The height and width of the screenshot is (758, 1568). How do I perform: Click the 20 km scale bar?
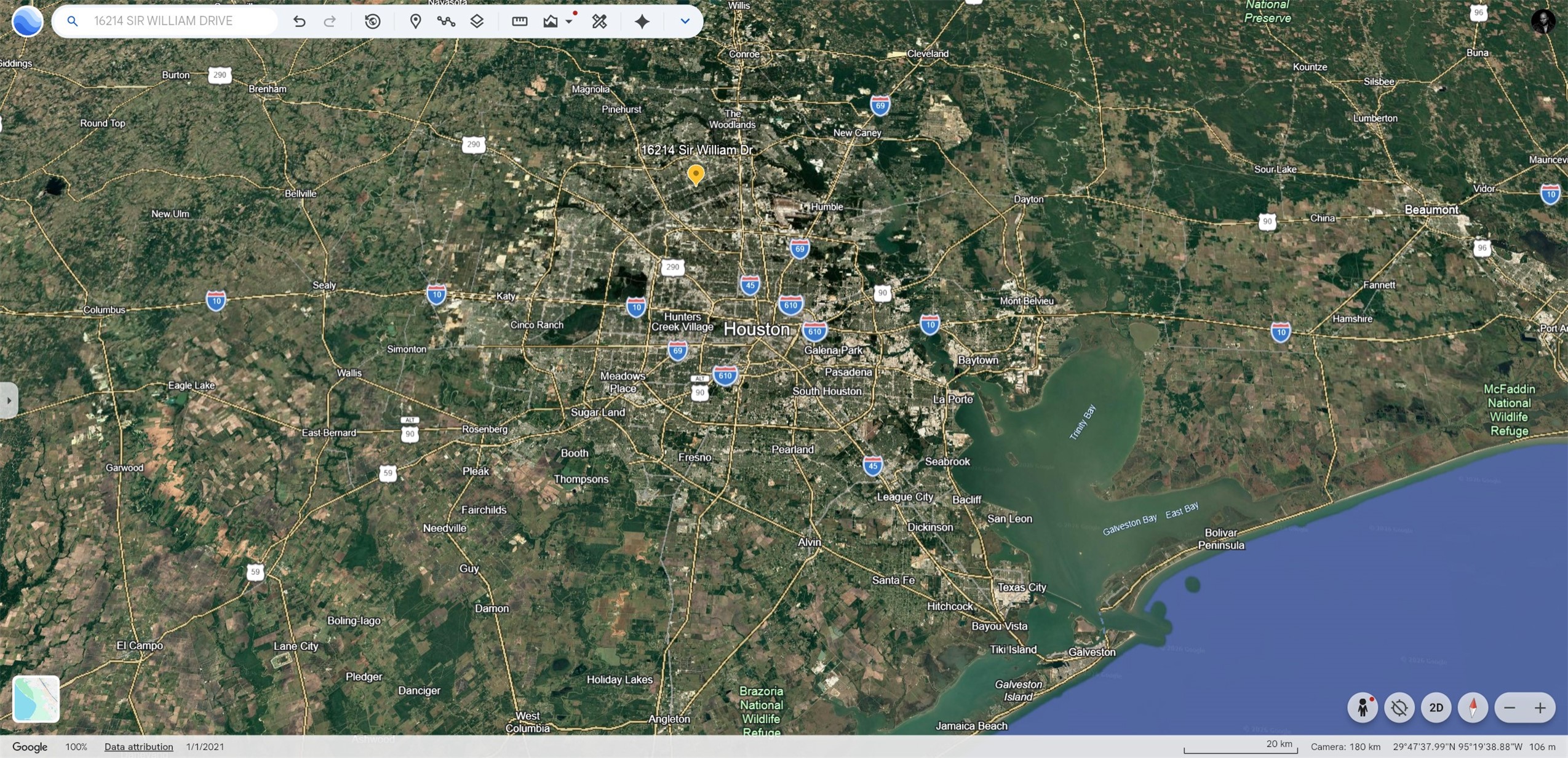tap(1241, 746)
